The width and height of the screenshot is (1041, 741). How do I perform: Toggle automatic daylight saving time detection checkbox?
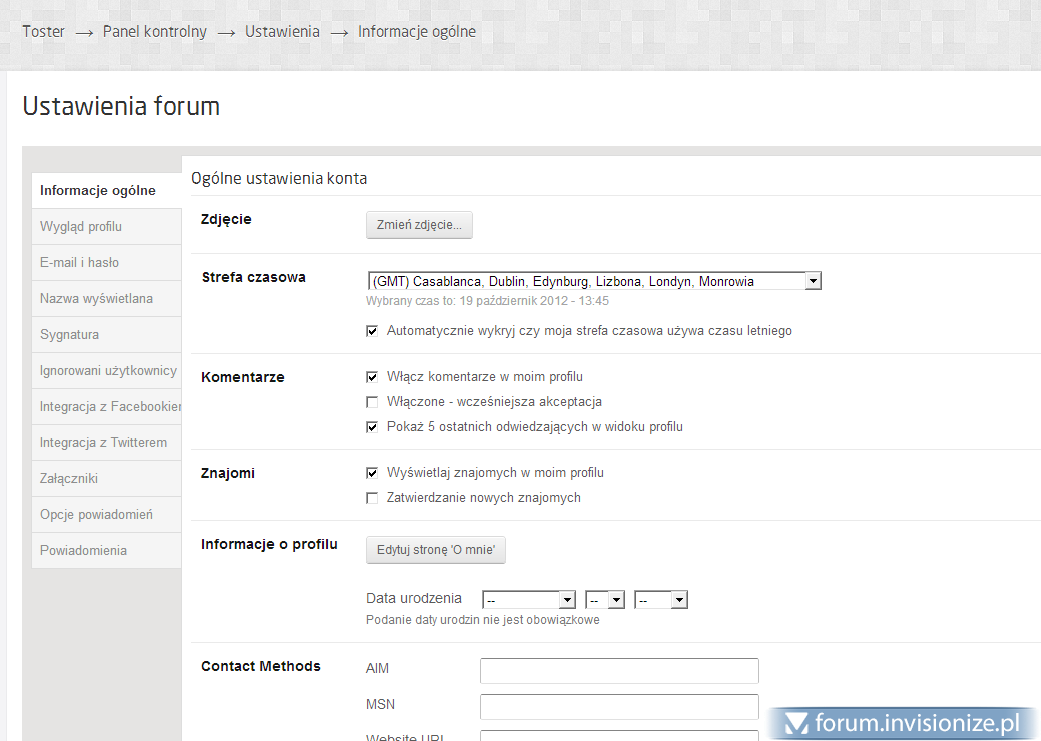click(373, 331)
